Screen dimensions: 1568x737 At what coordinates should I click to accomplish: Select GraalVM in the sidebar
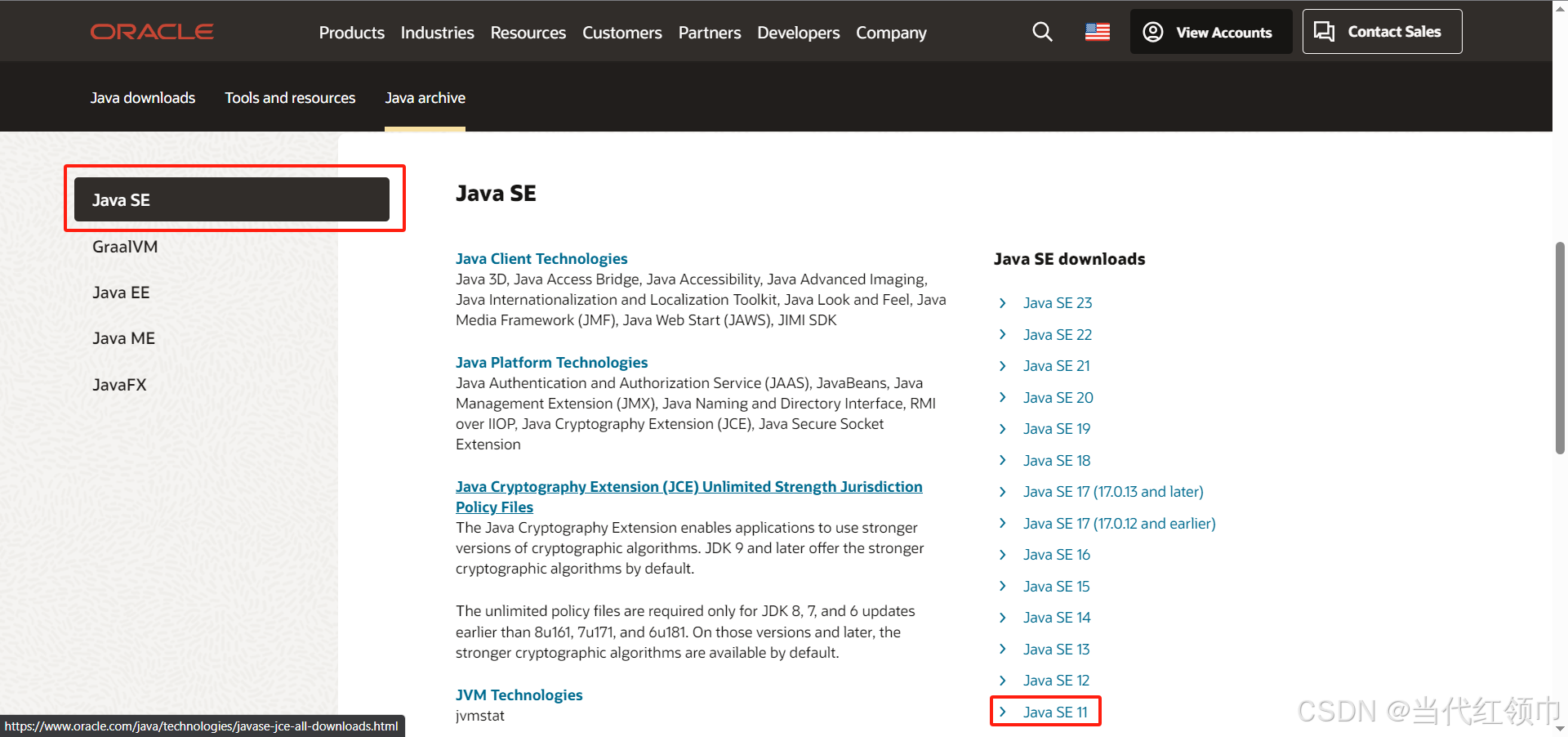pyautogui.click(x=125, y=247)
